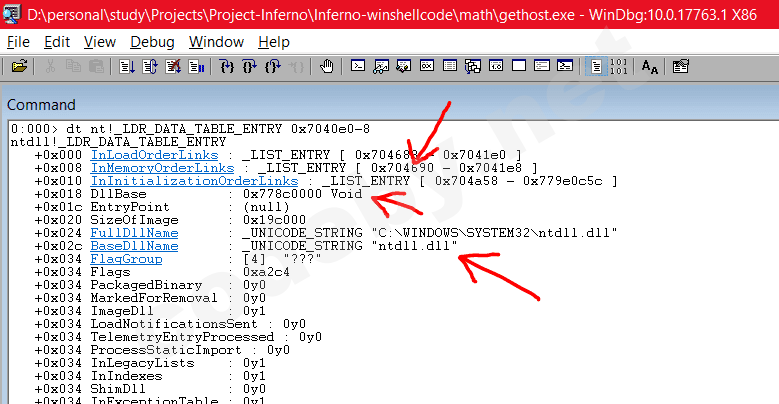779x404 pixels.
Task: Click the Copy toolbar icon
Action: [73, 66]
